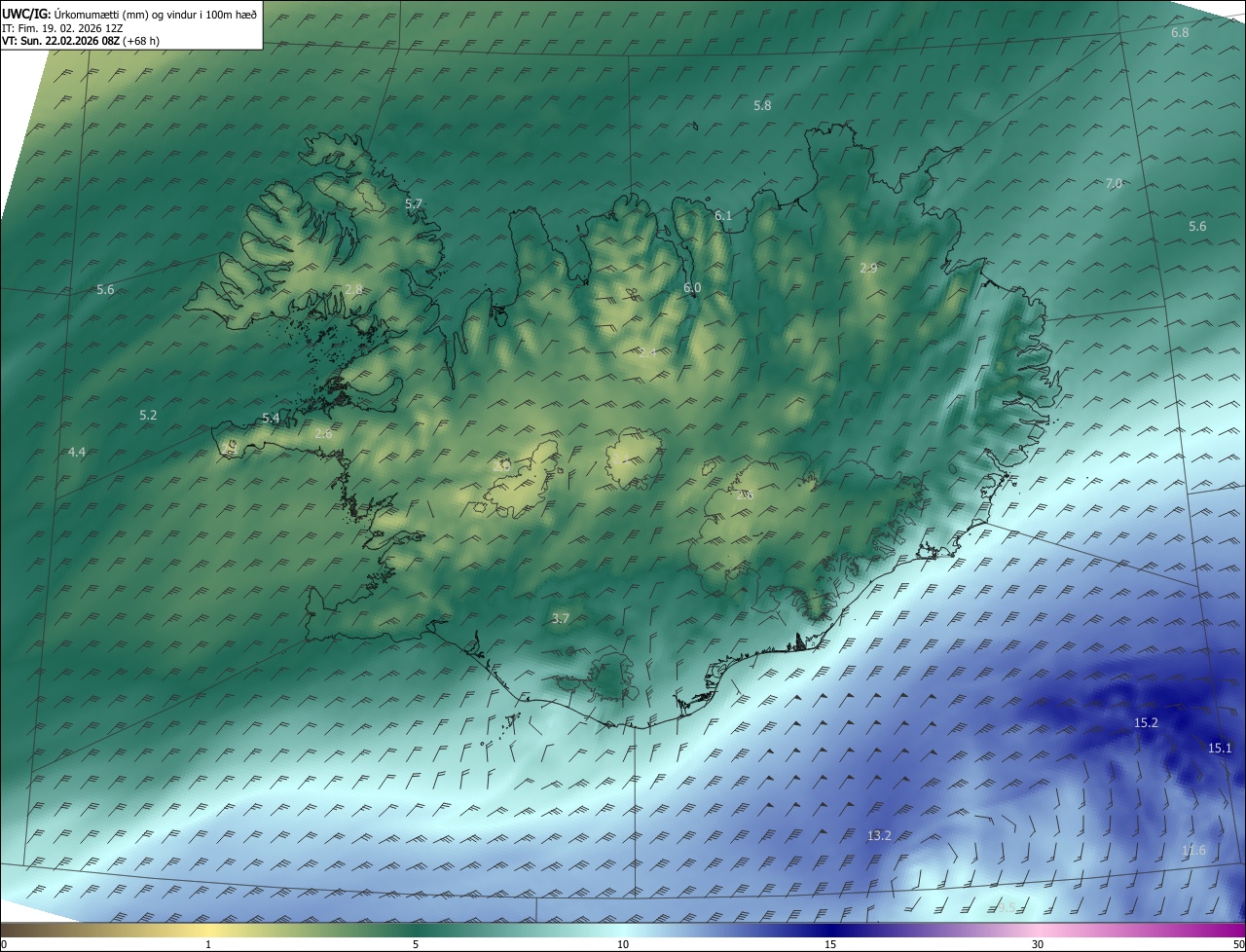Click the 5.2 value west of Snæfellsnes

[148, 415]
